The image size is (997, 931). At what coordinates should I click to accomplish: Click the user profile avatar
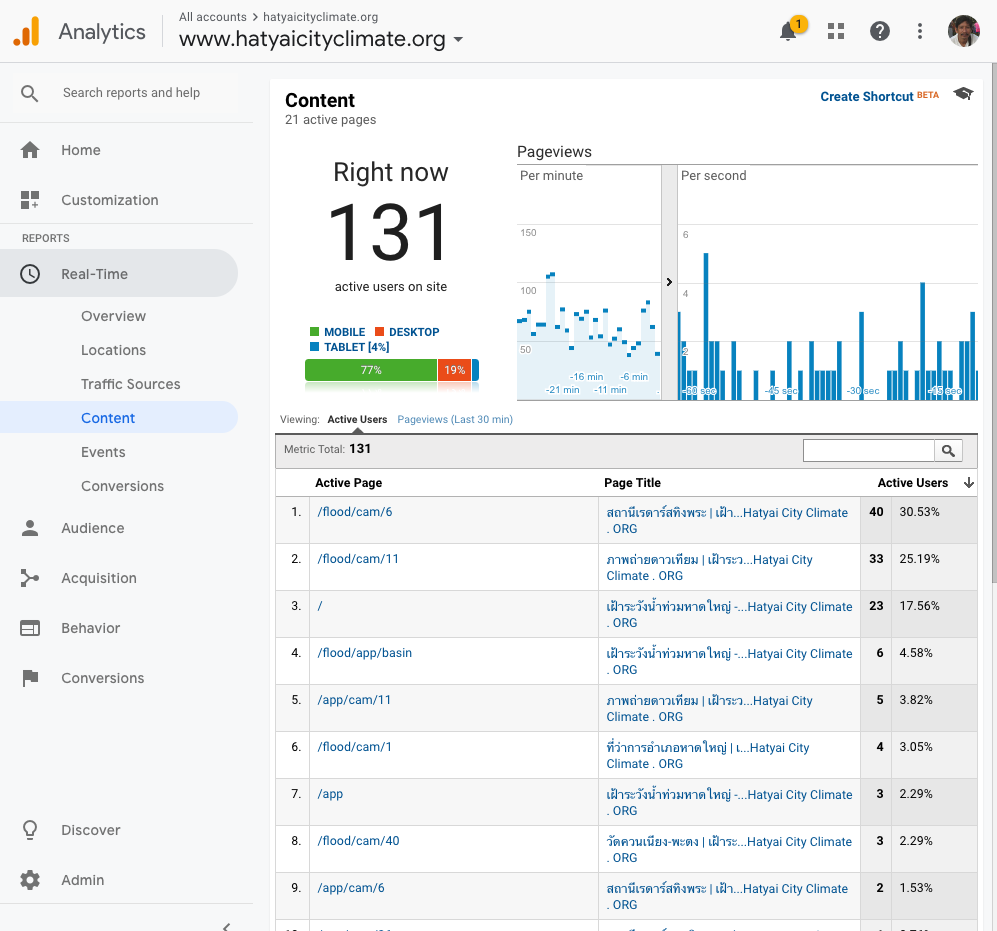click(963, 31)
